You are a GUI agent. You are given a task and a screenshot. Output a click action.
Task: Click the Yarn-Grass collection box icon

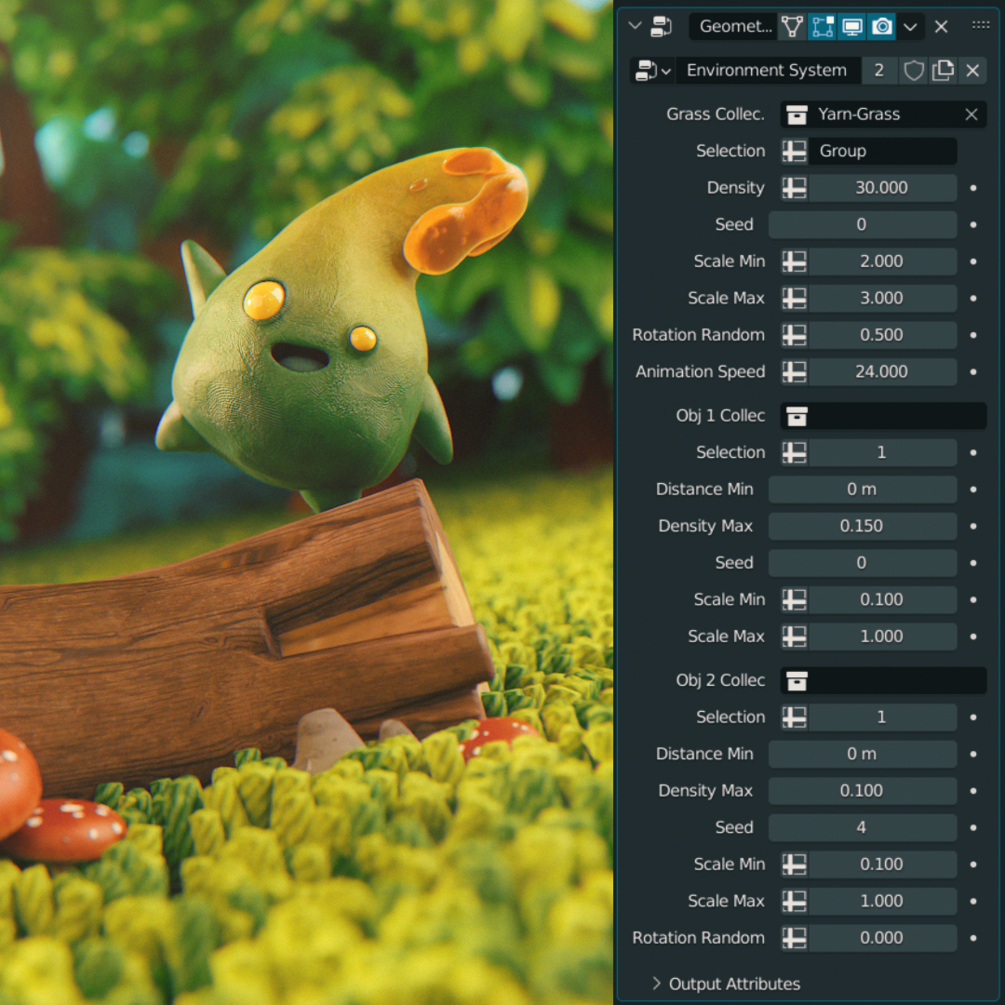point(797,114)
